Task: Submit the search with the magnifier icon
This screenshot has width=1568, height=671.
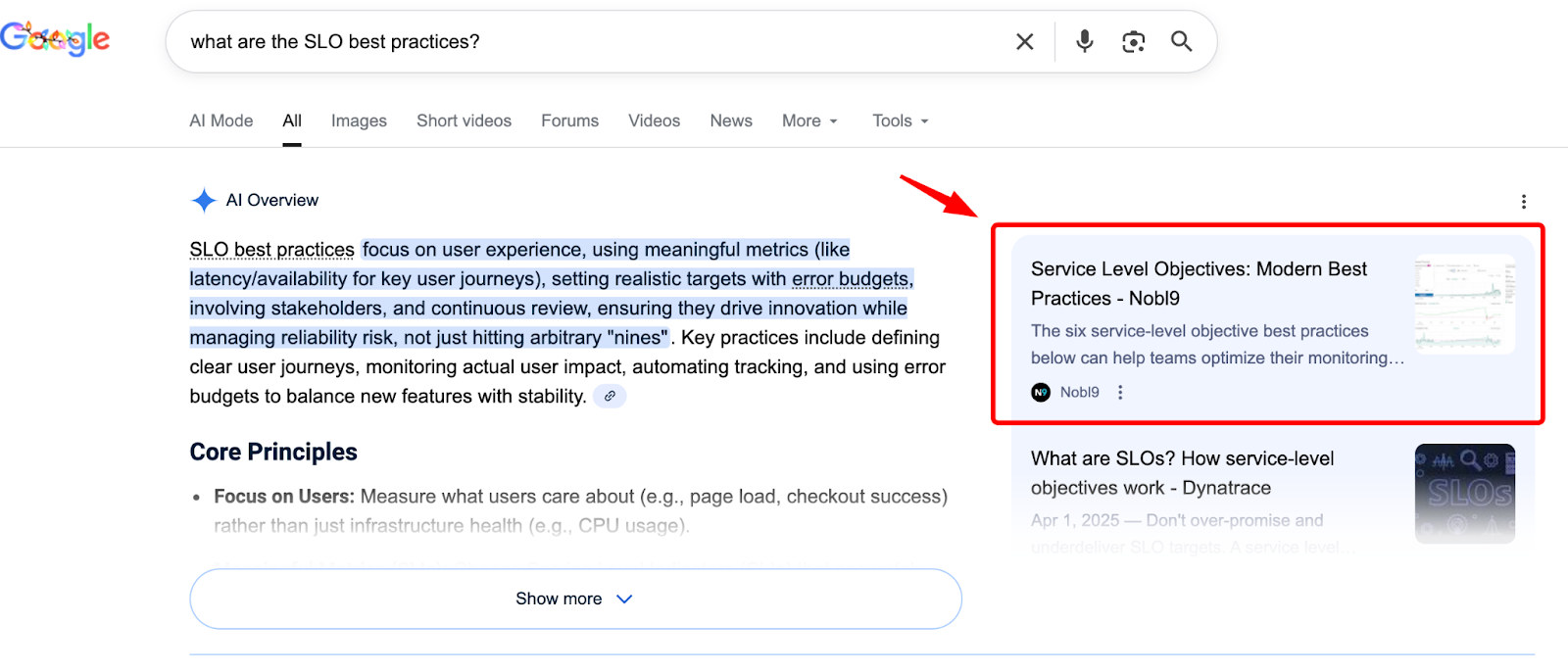Action: 1182,41
